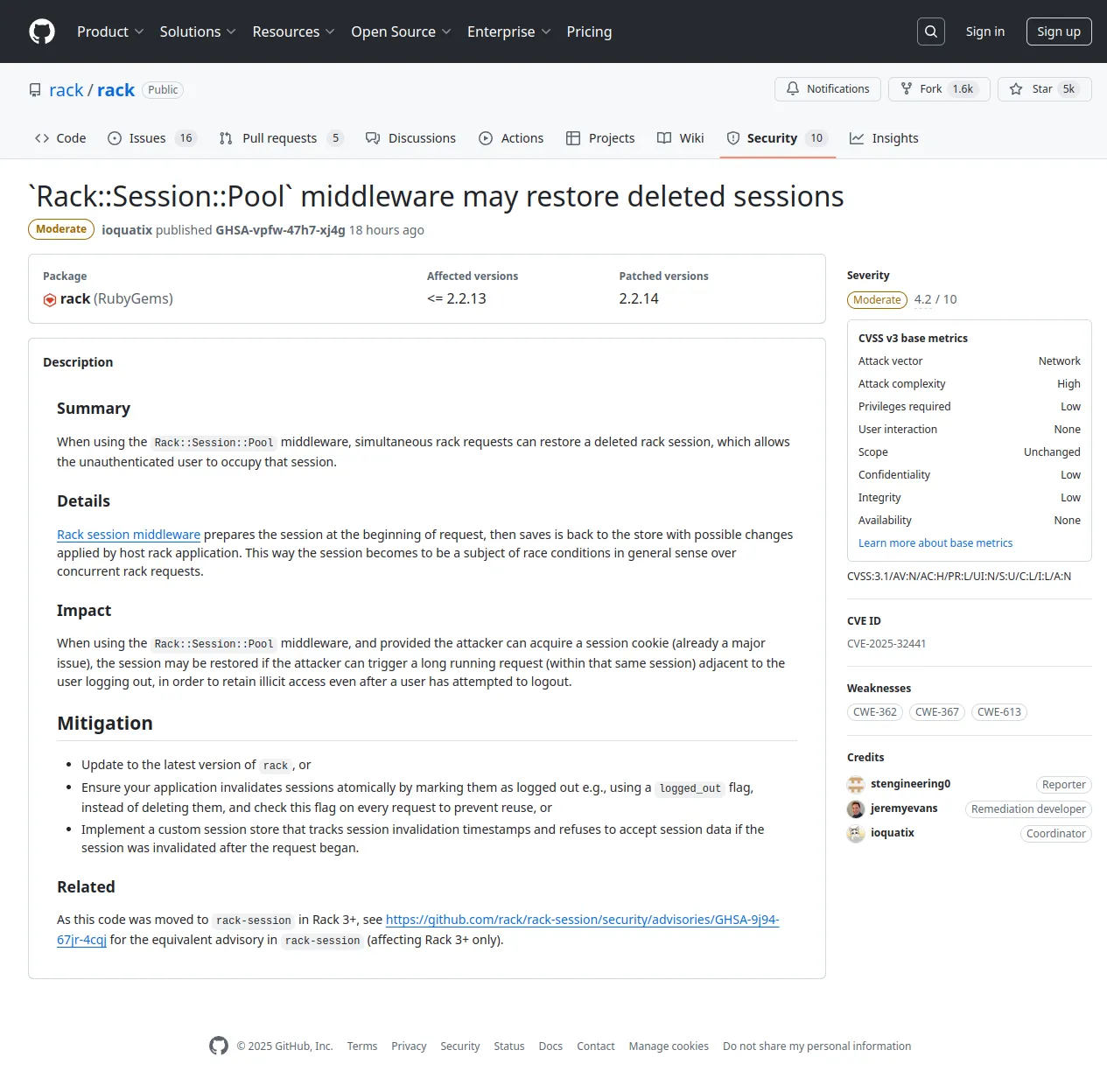The image size is (1107, 1092).
Task: Open the Projects tab
Action: (x=600, y=138)
